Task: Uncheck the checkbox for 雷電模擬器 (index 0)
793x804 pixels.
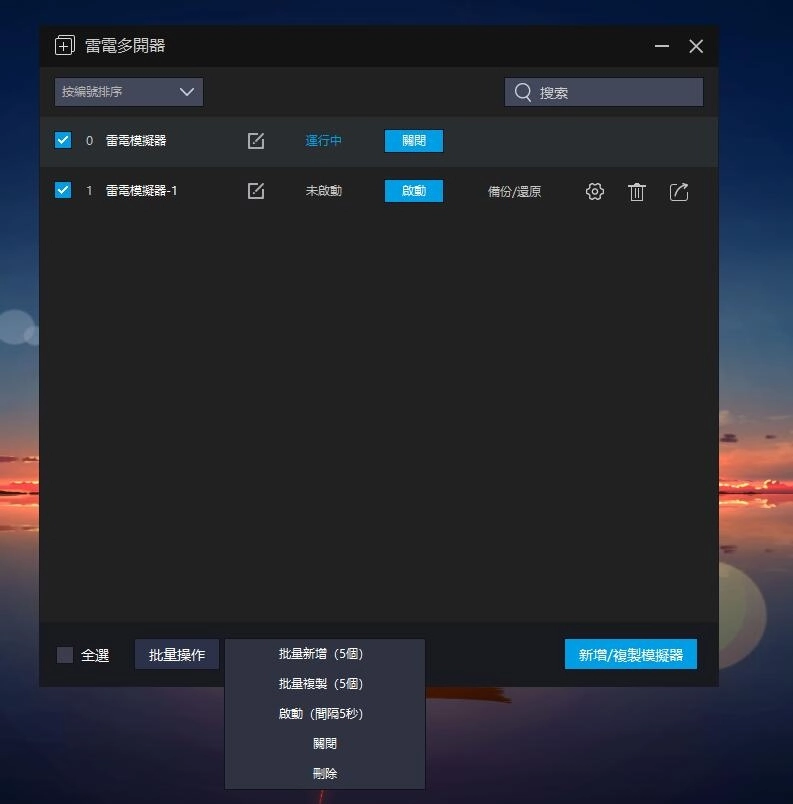Action: [x=63, y=140]
